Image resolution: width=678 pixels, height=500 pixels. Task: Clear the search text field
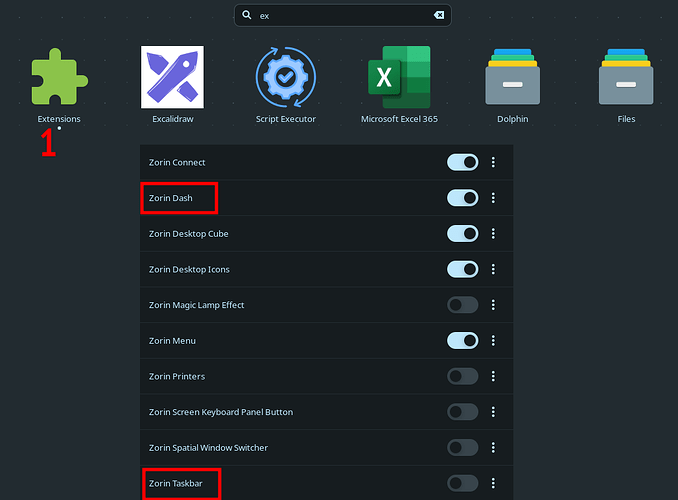pyautogui.click(x=438, y=15)
